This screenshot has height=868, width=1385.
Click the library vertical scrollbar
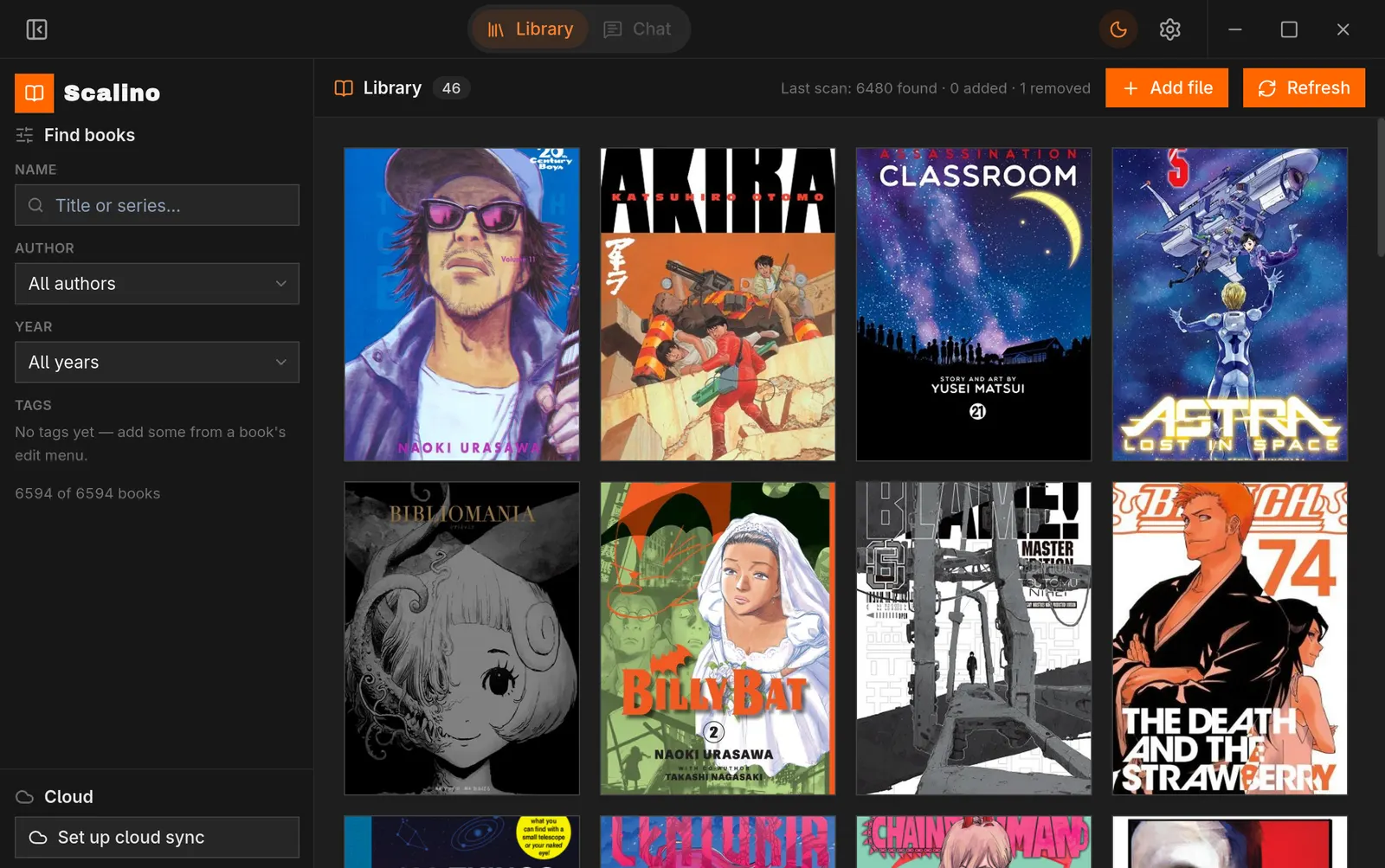(x=1380, y=188)
